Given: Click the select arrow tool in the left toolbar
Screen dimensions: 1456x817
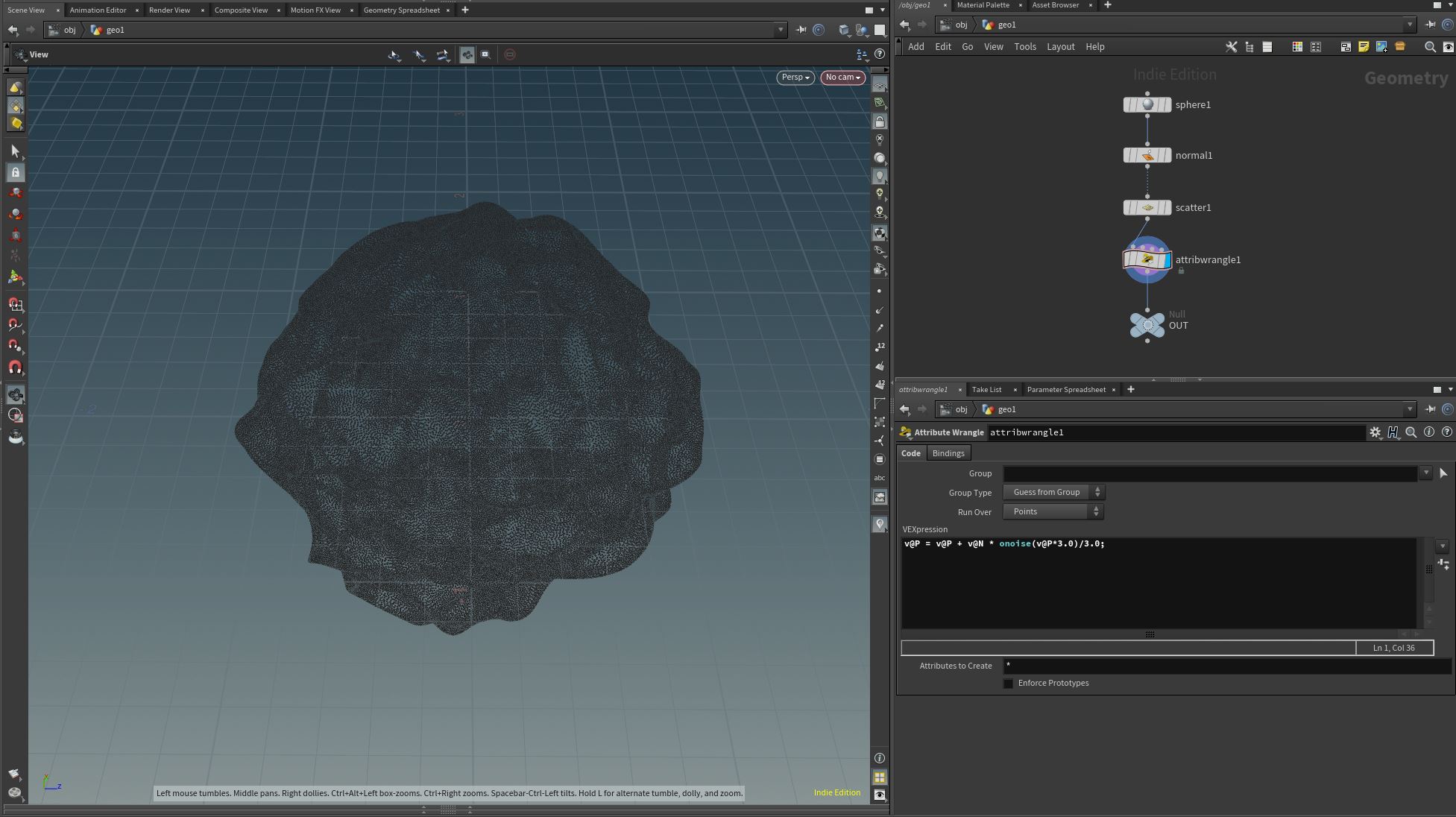Looking at the screenshot, I should pyautogui.click(x=15, y=151).
